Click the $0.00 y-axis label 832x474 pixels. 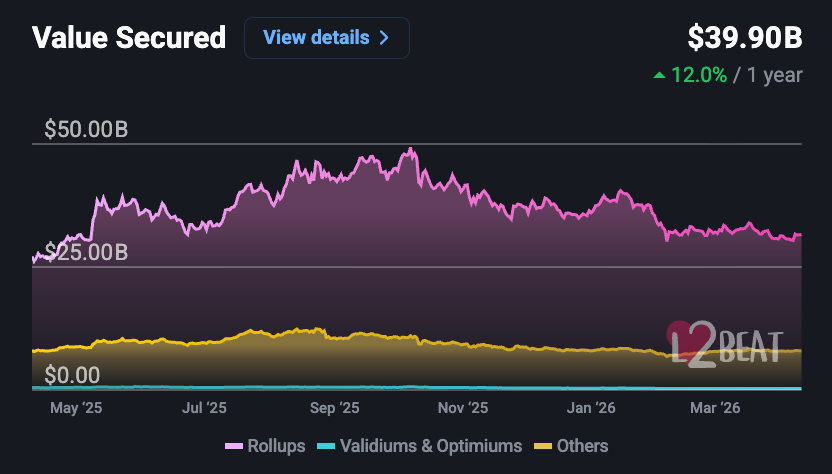[73, 375]
